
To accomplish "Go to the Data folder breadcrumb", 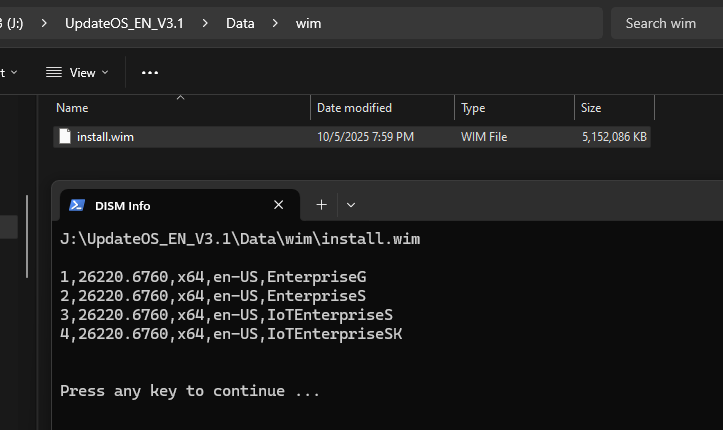I will point(240,22).
